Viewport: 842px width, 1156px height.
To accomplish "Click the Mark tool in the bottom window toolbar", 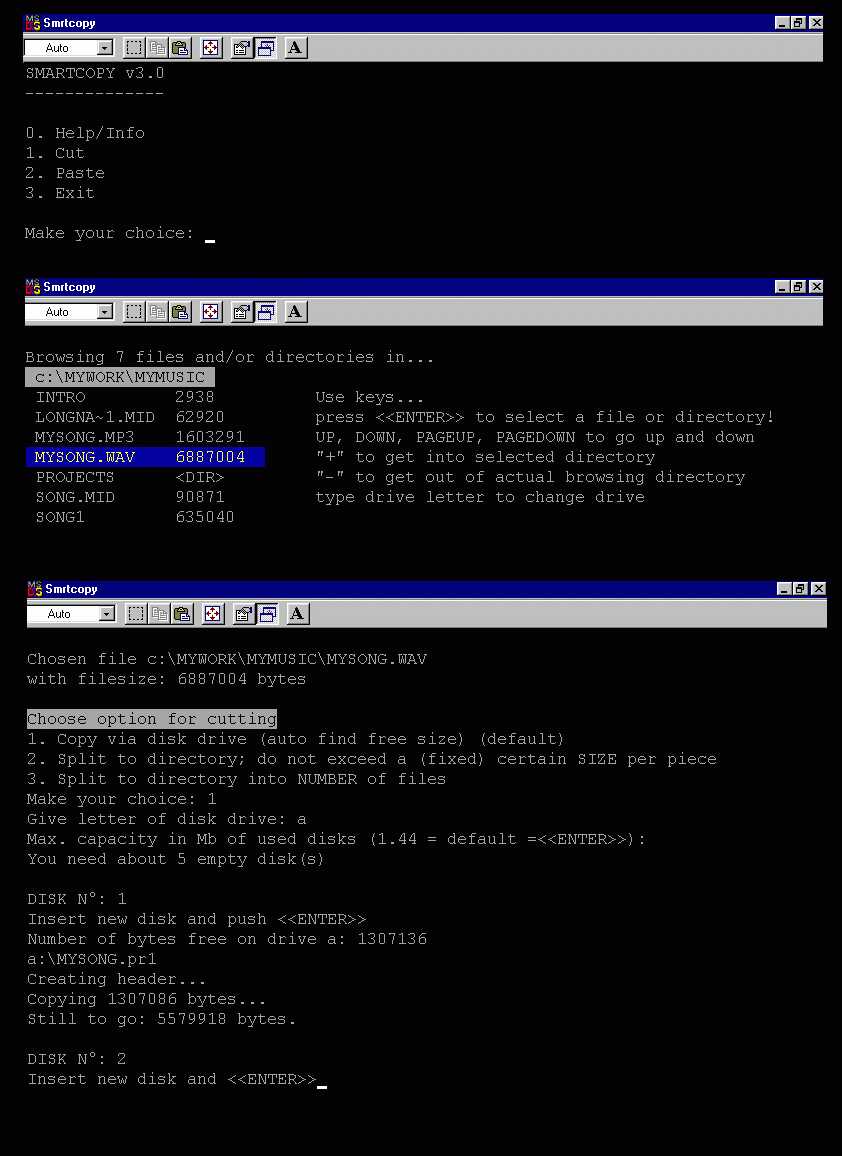I will tap(136, 614).
